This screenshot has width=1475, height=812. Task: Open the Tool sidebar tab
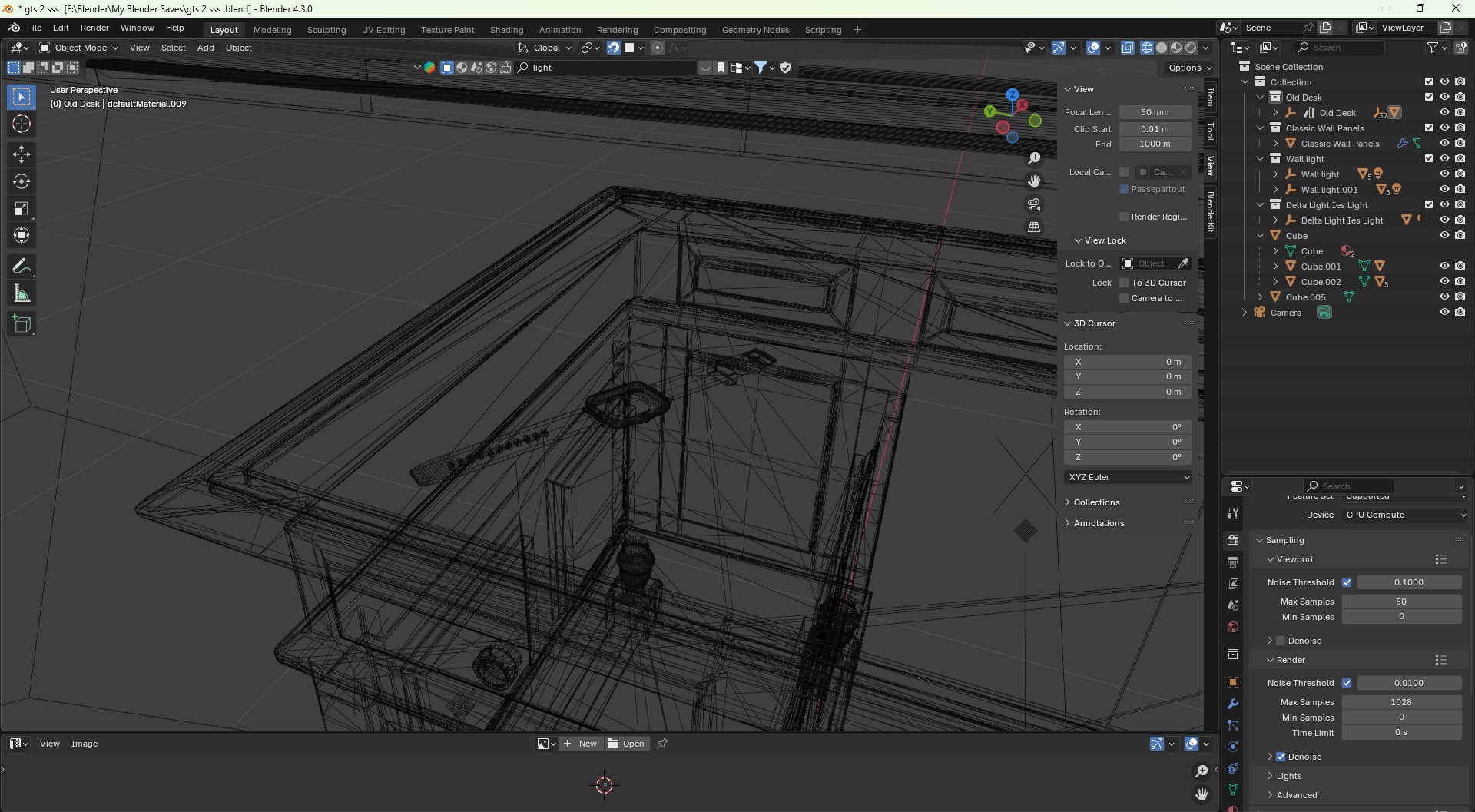pos(1210,132)
